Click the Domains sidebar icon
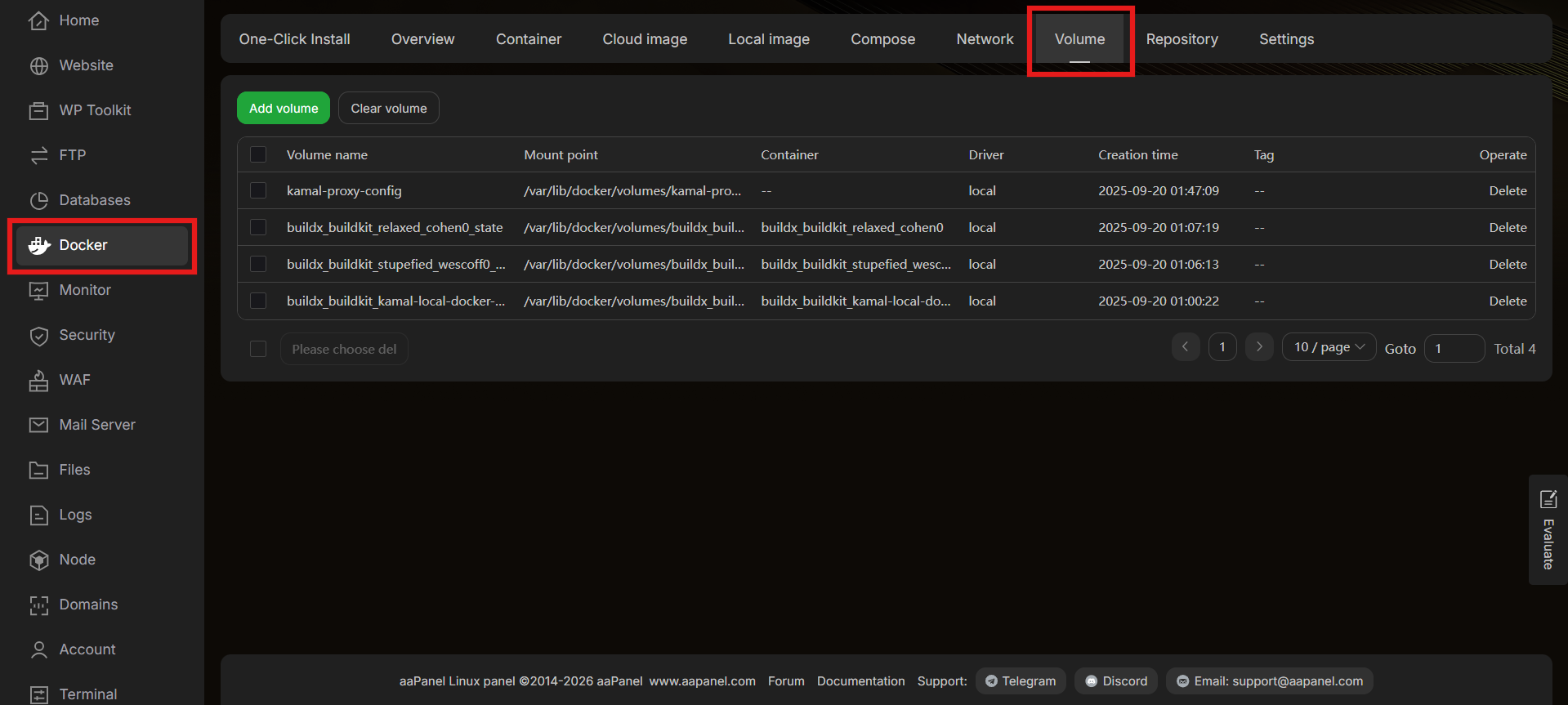The image size is (1568, 705). [38, 605]
